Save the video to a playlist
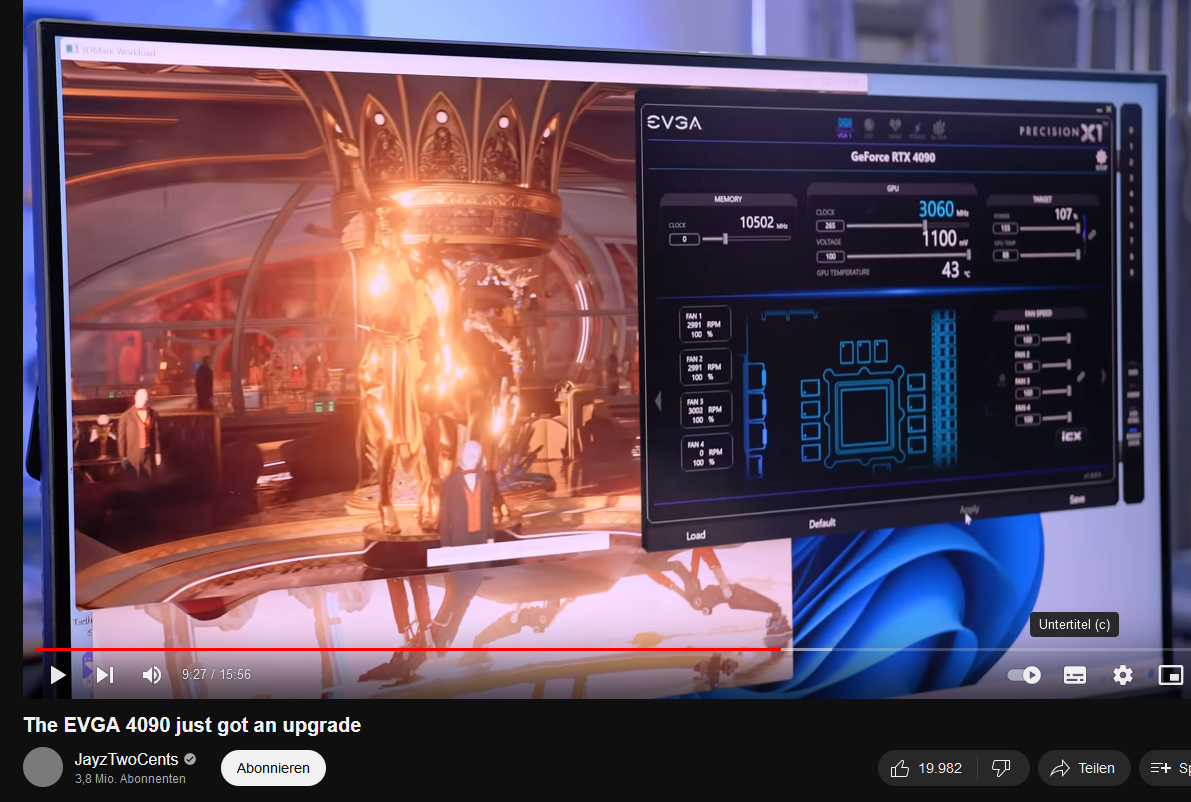The width and height of the screenshot is (1191, 802). pyautogui.click(x=1166, y=768)
